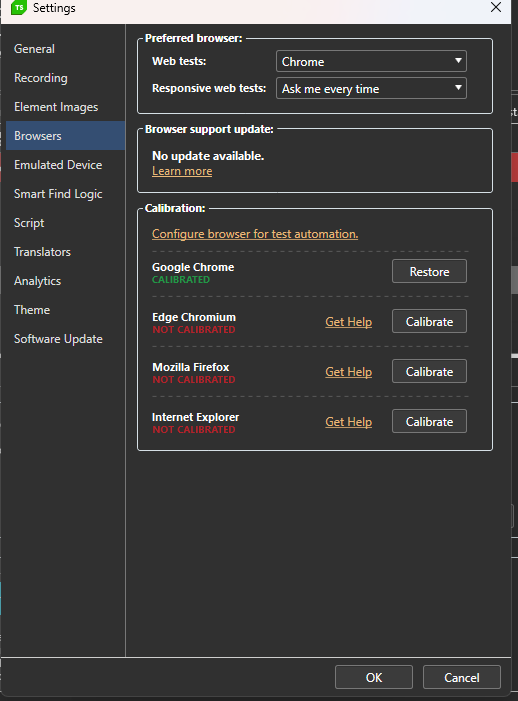
Task: Open Configure browser for test automation link
Action: pyautogui.click(x=255, y=234)
